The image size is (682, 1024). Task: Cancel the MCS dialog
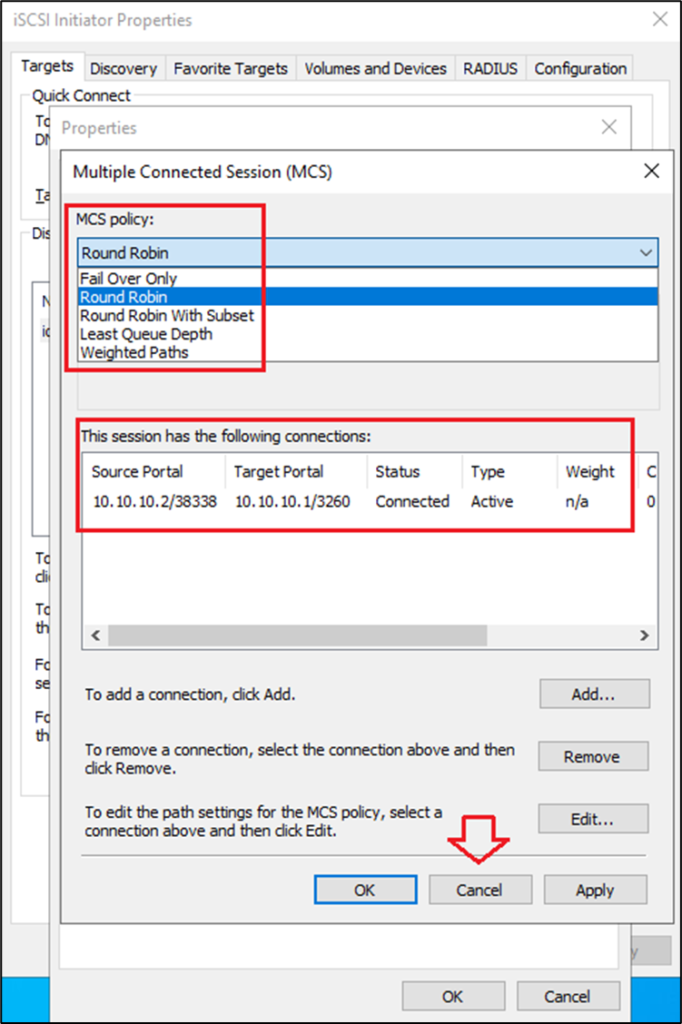[480, 890]
